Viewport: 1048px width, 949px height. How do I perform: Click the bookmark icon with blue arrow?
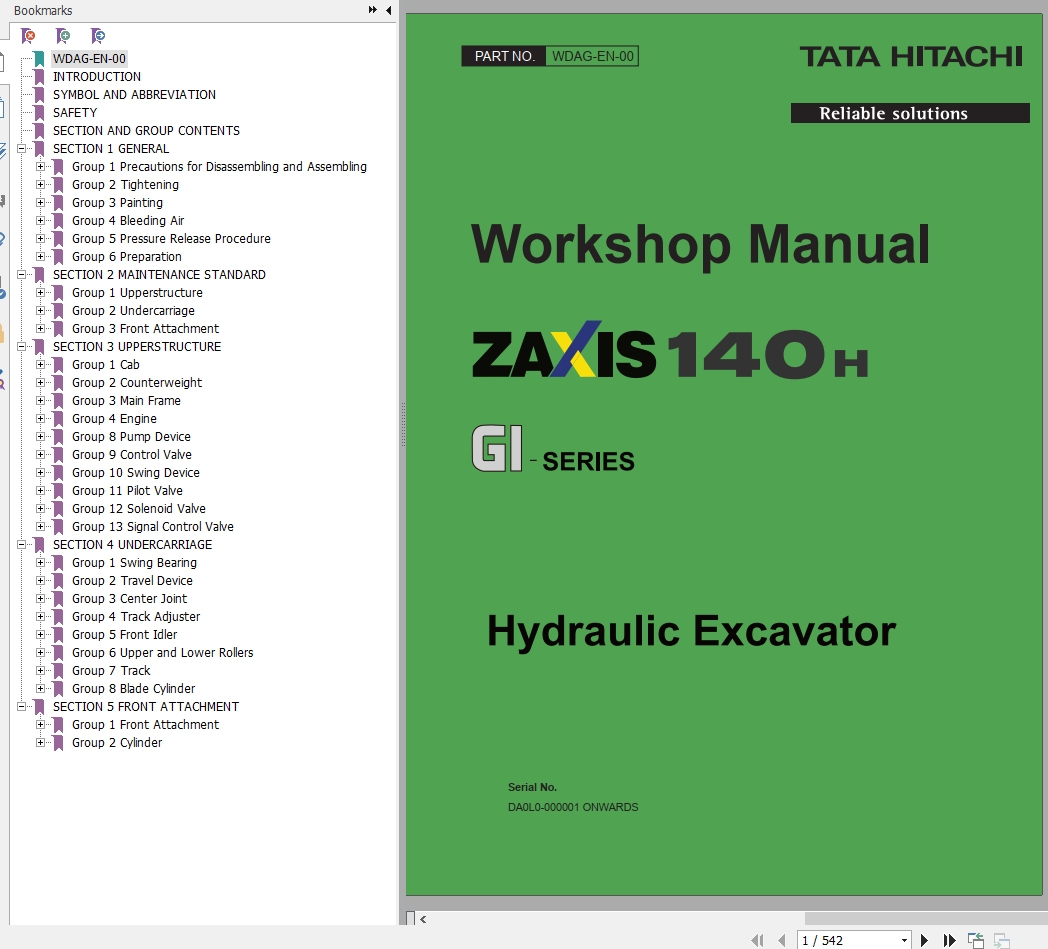point(97,36)
